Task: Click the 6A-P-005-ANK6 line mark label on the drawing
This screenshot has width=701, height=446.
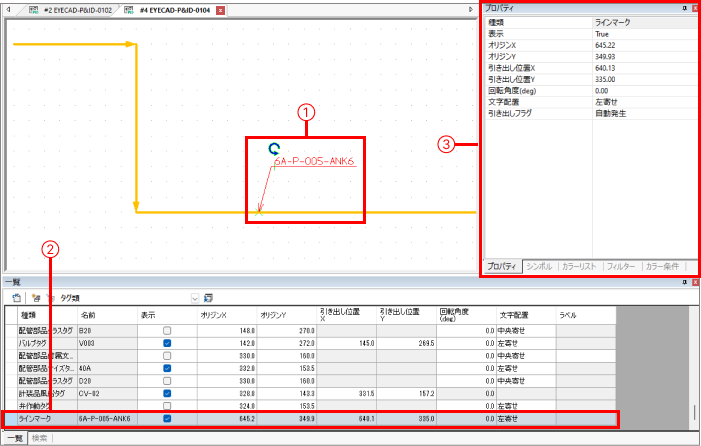Action: [x=315, y=160]
